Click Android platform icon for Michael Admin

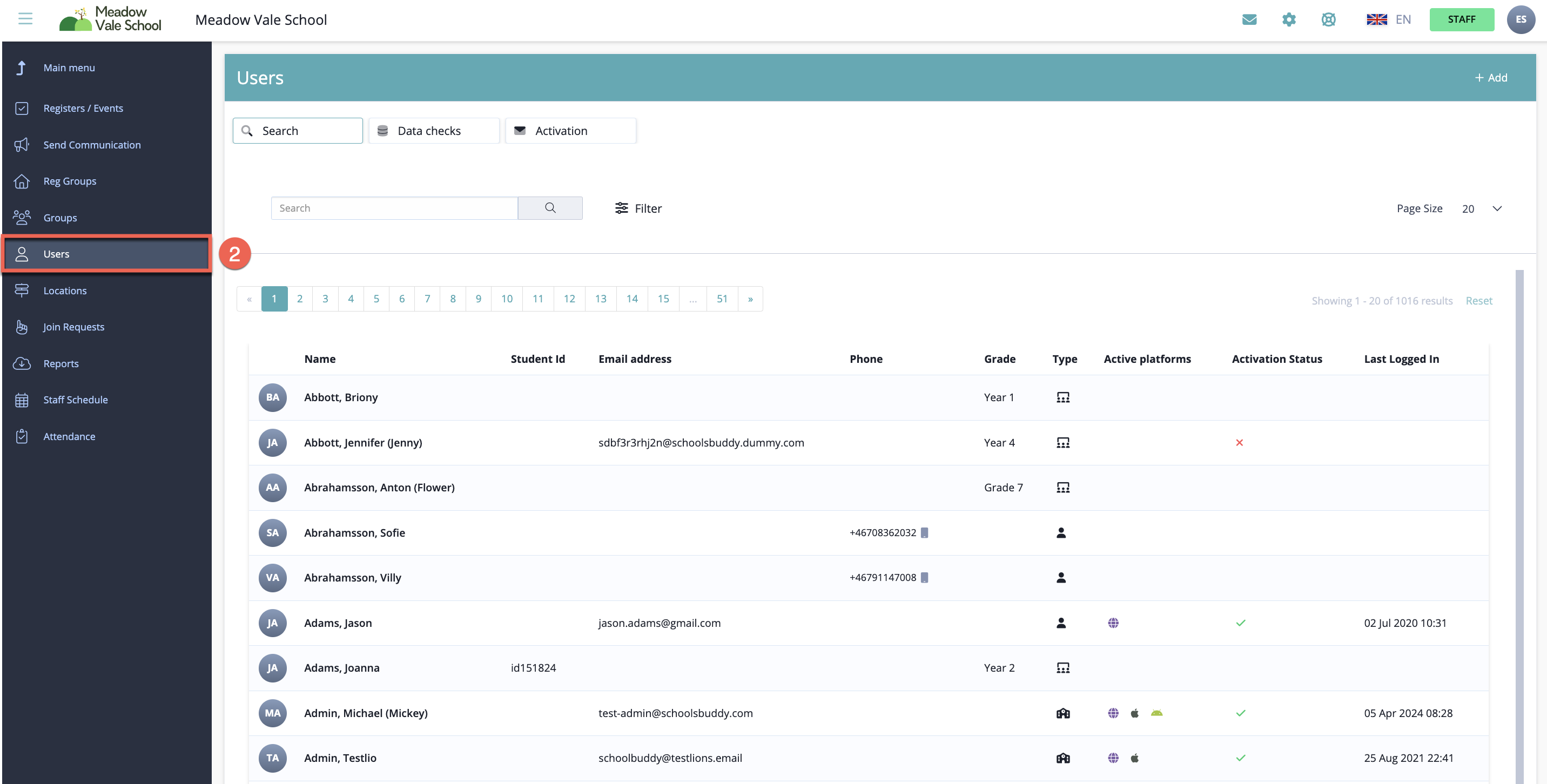[1156, 713]
